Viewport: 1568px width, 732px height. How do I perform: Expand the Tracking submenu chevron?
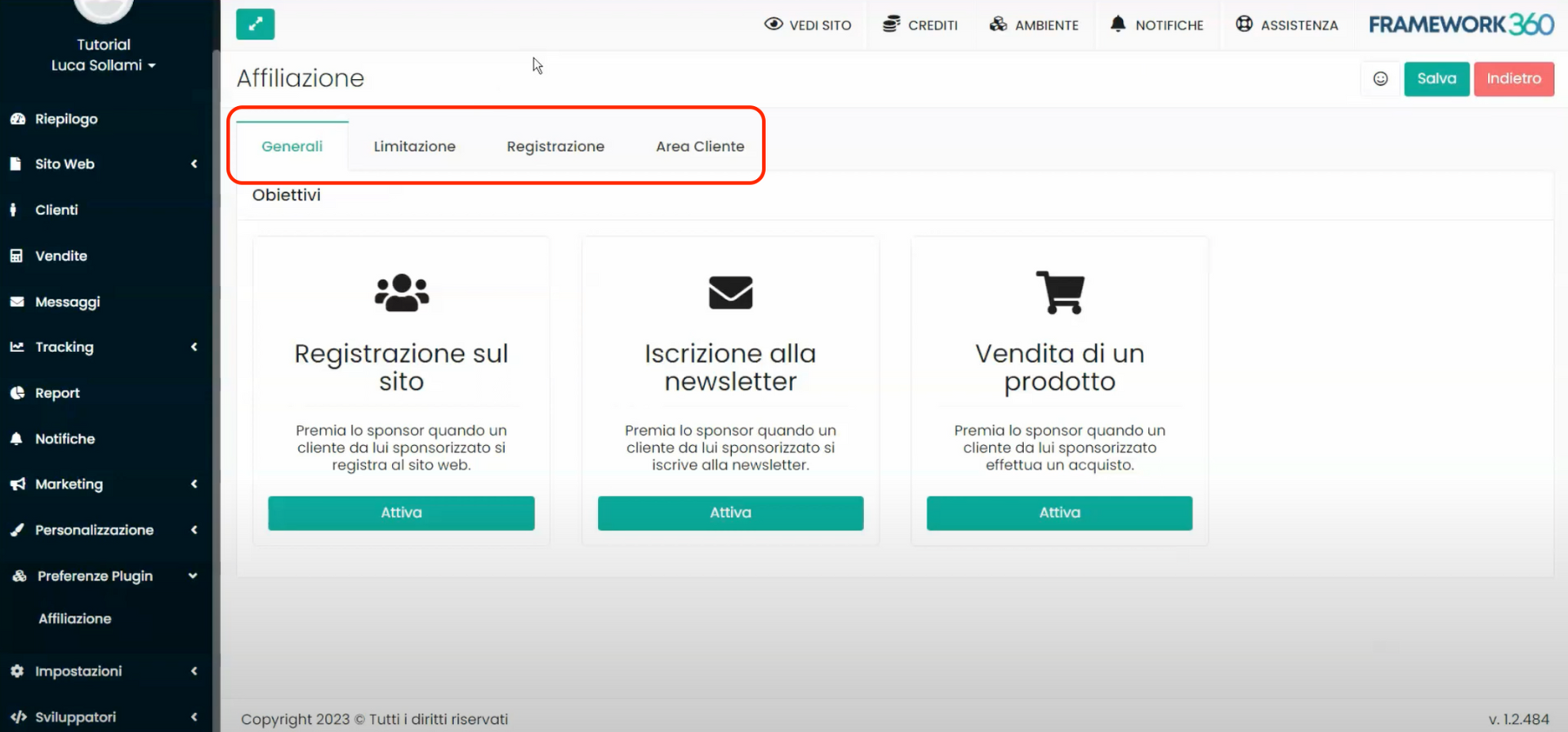[194, 346]
